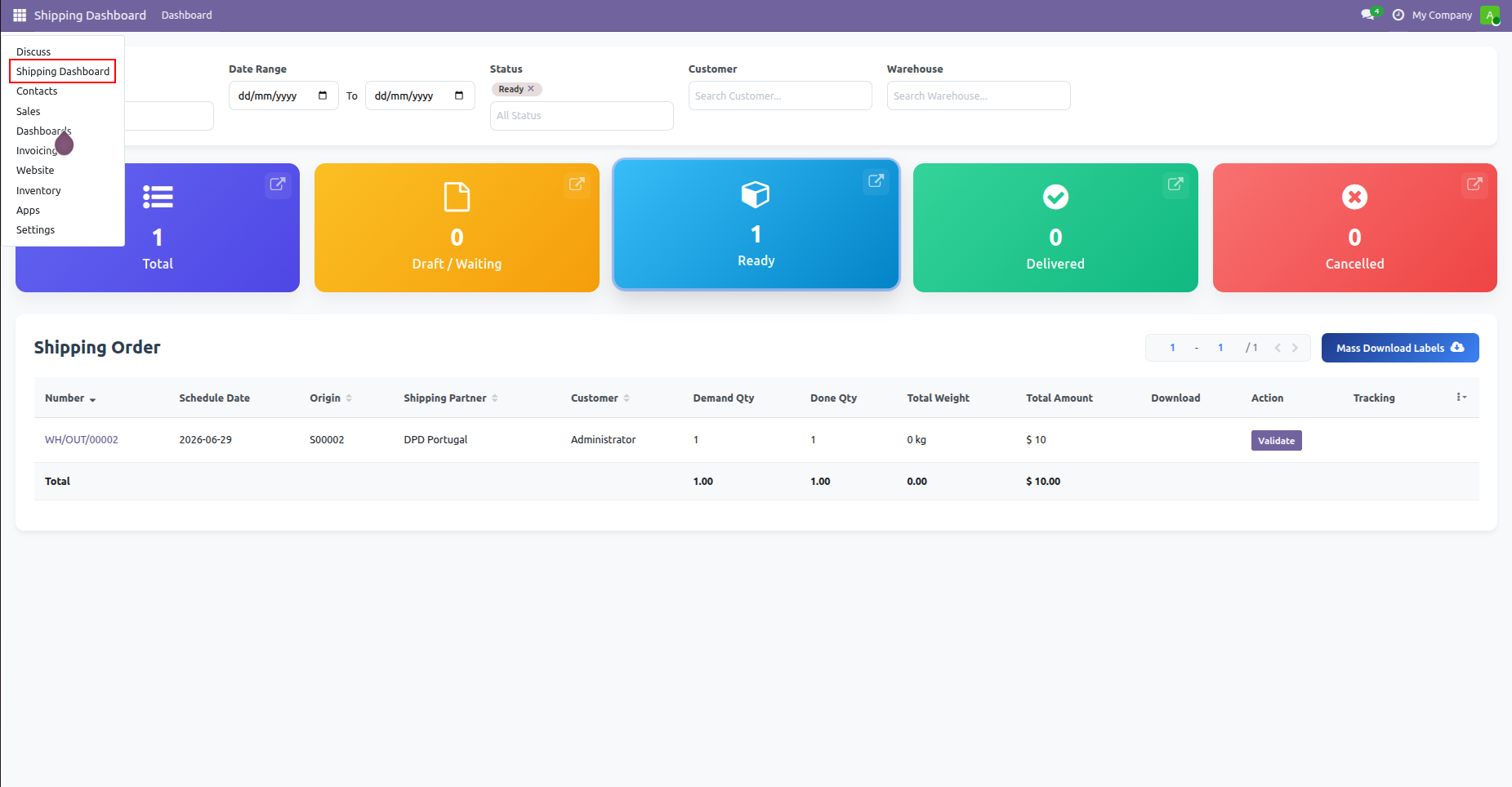Click the Delivered checkmark icon
The height and width of the screenshot is (787, 1512).
click(x=1055, y=197)
